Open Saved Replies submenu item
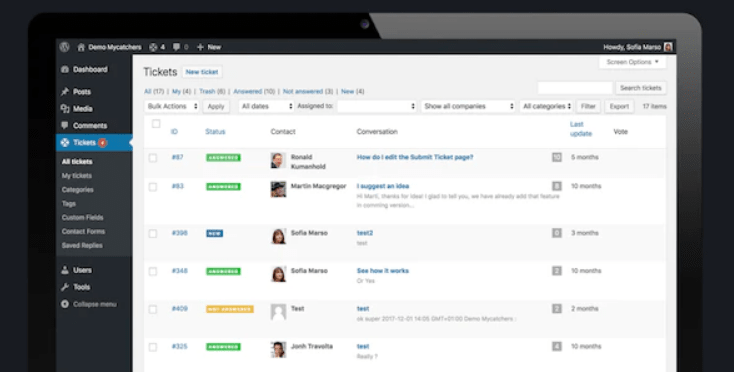Viewport: 734px width, 372px height. (x=82, y=246)
